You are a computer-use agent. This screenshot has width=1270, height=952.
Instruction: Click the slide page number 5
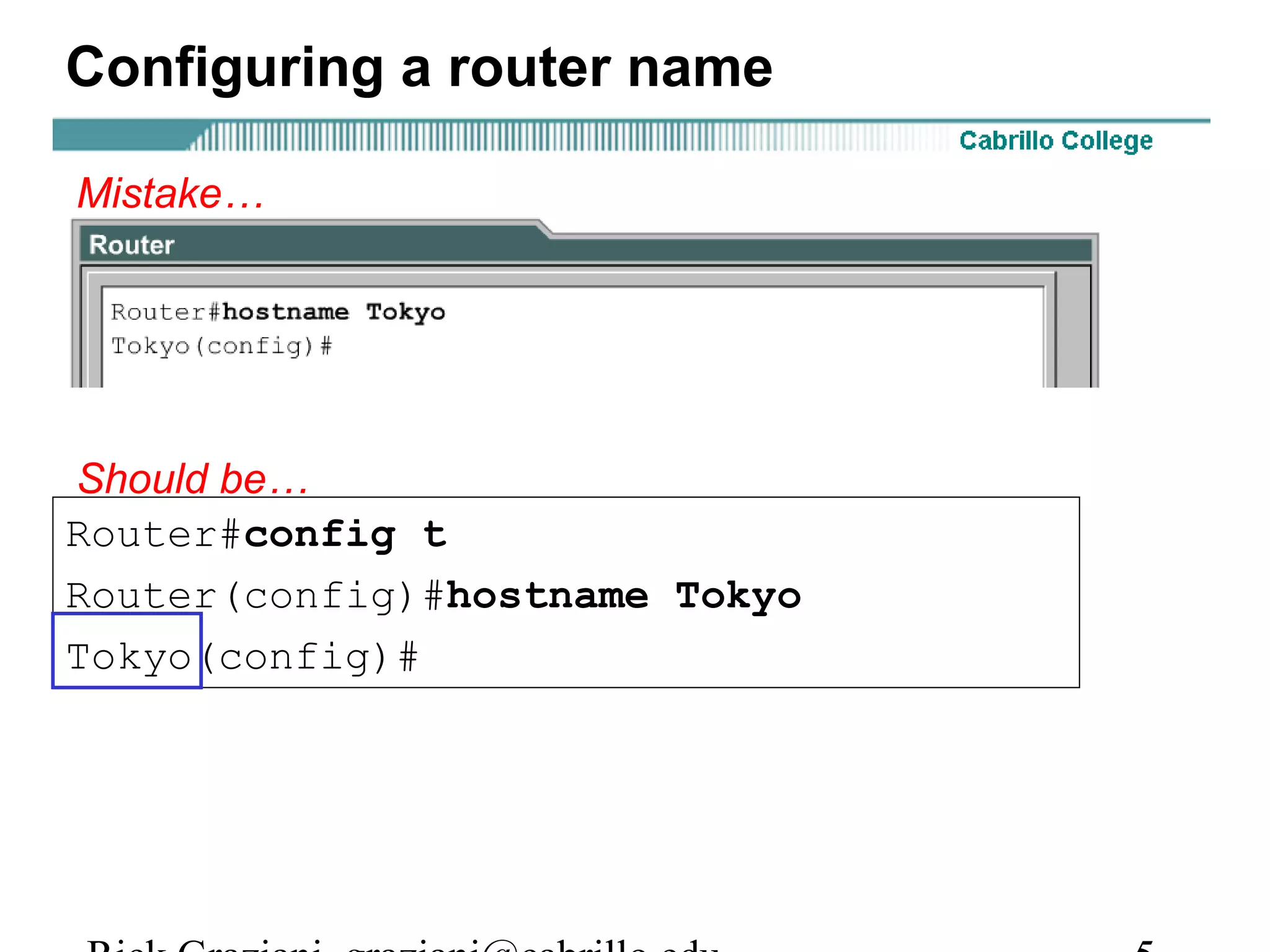click(1145, 945)
